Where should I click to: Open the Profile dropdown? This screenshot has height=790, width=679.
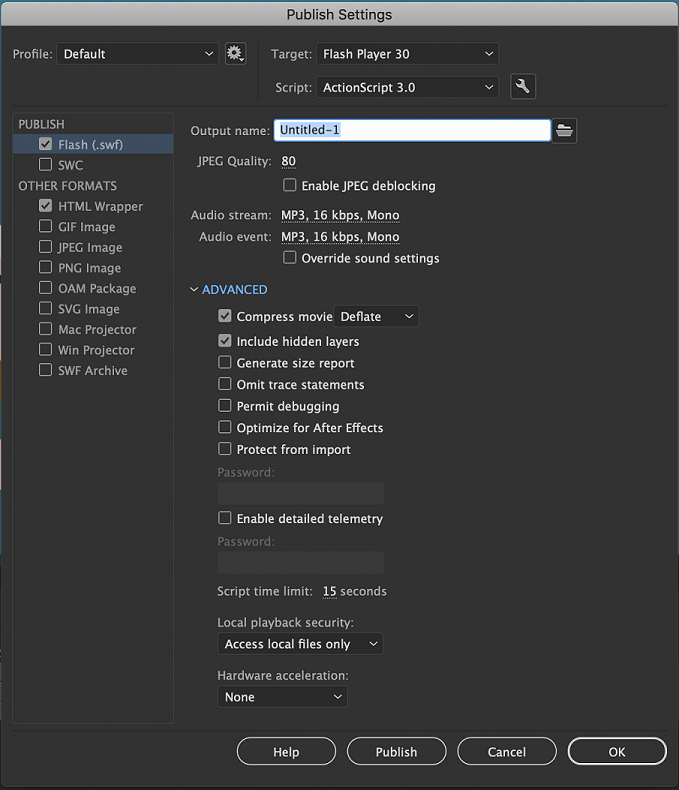[138, 54]
